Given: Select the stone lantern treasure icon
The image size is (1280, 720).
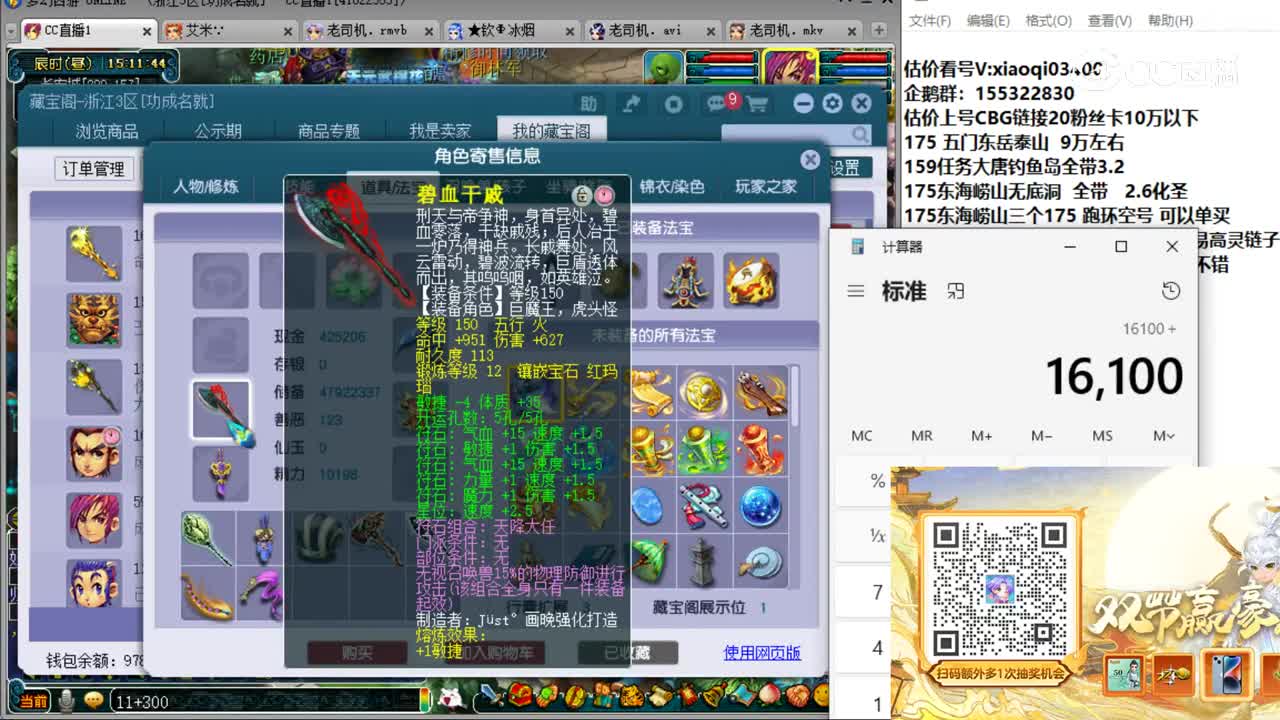Looking at the screenshot, I should click(x=705, y=563).
